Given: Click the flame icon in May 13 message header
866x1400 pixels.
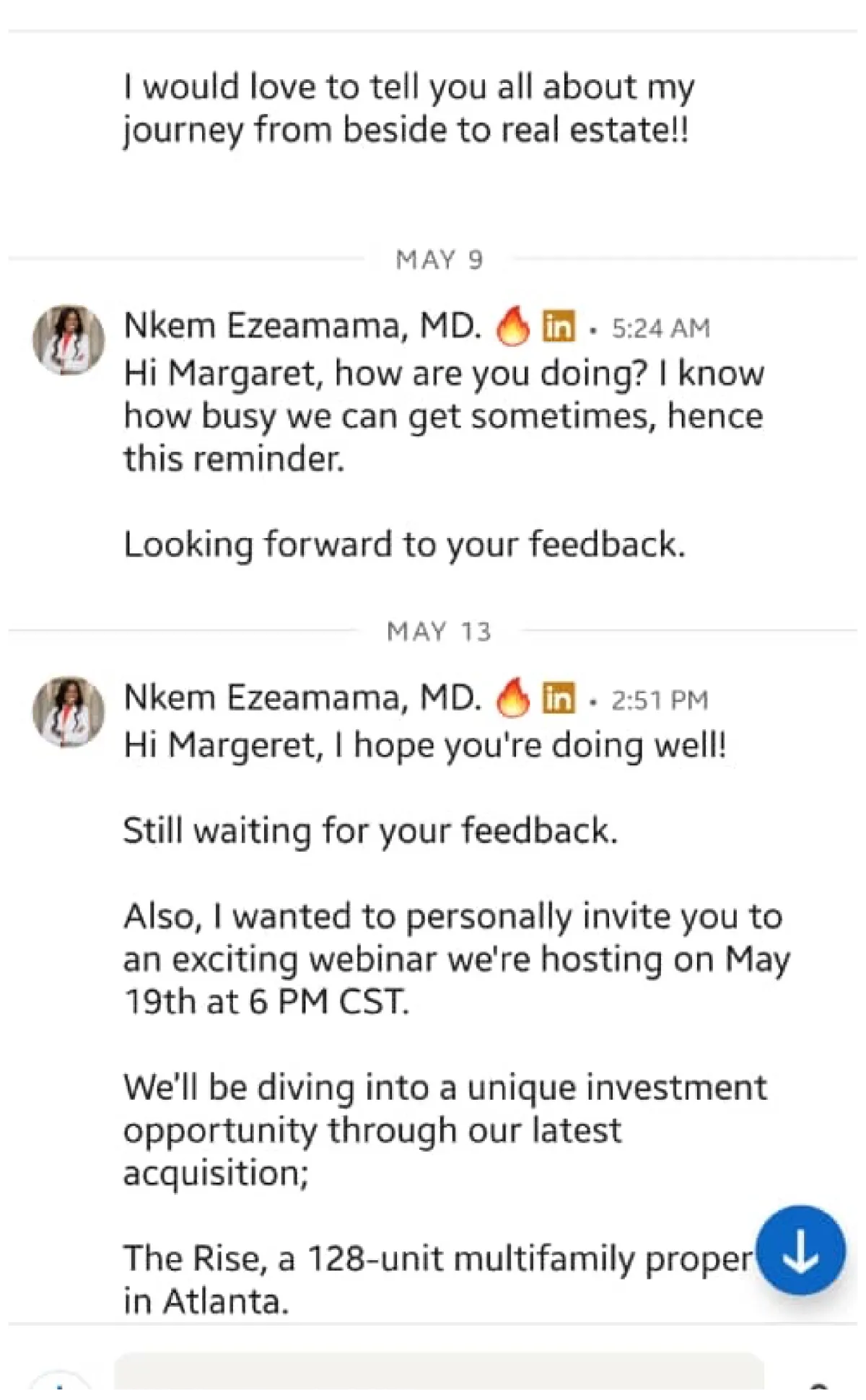Looking at the screenshot, I should pos(512,698).
